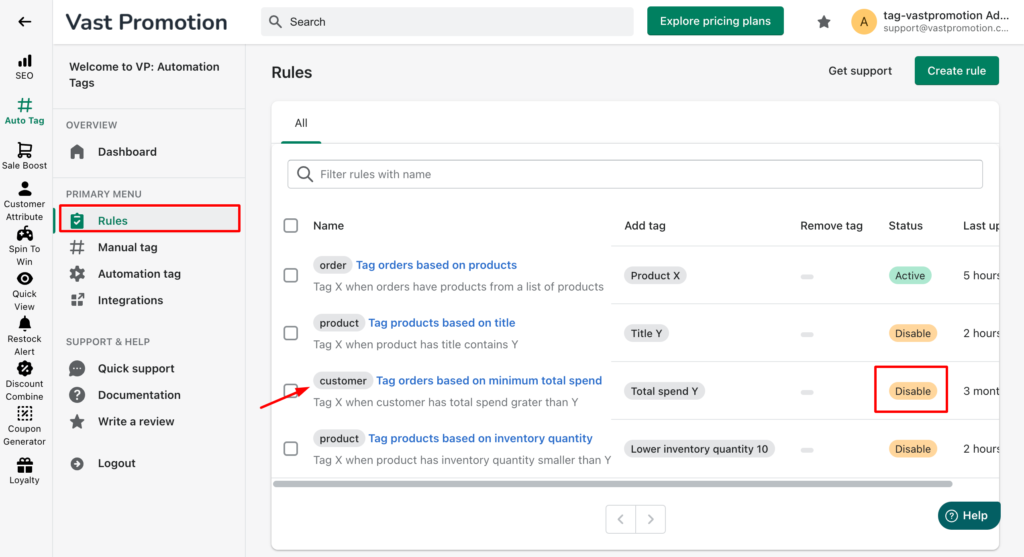Click the account avatar icon A
This screenshot has width=1024, height=557.
[x=863, y=22]
